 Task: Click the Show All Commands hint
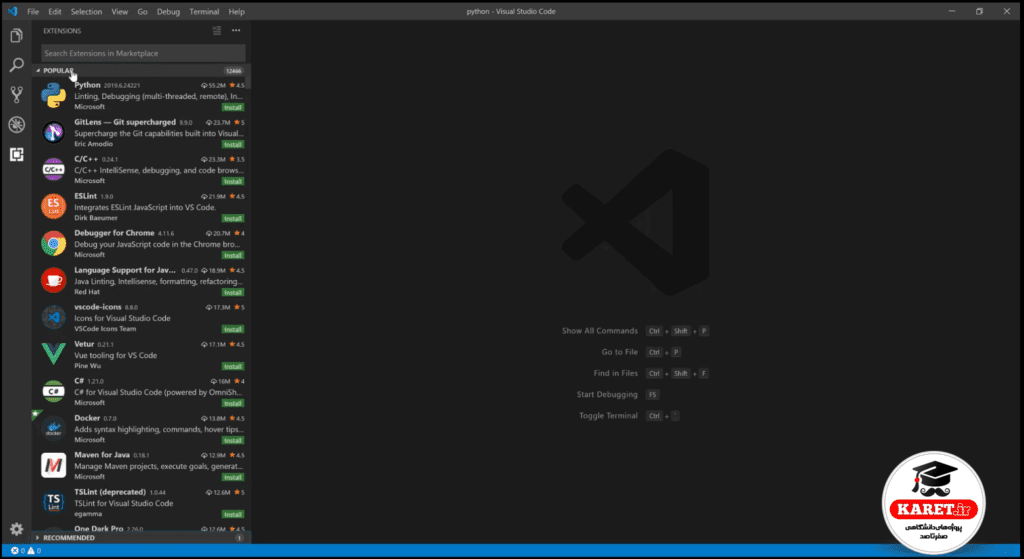(600, 331)
